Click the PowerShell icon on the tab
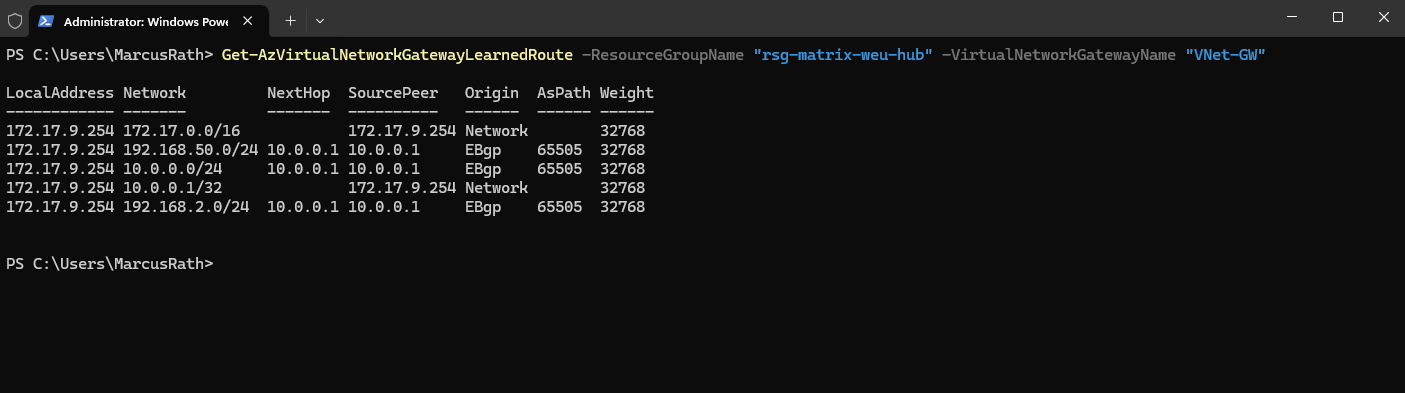 click(46, 20)
